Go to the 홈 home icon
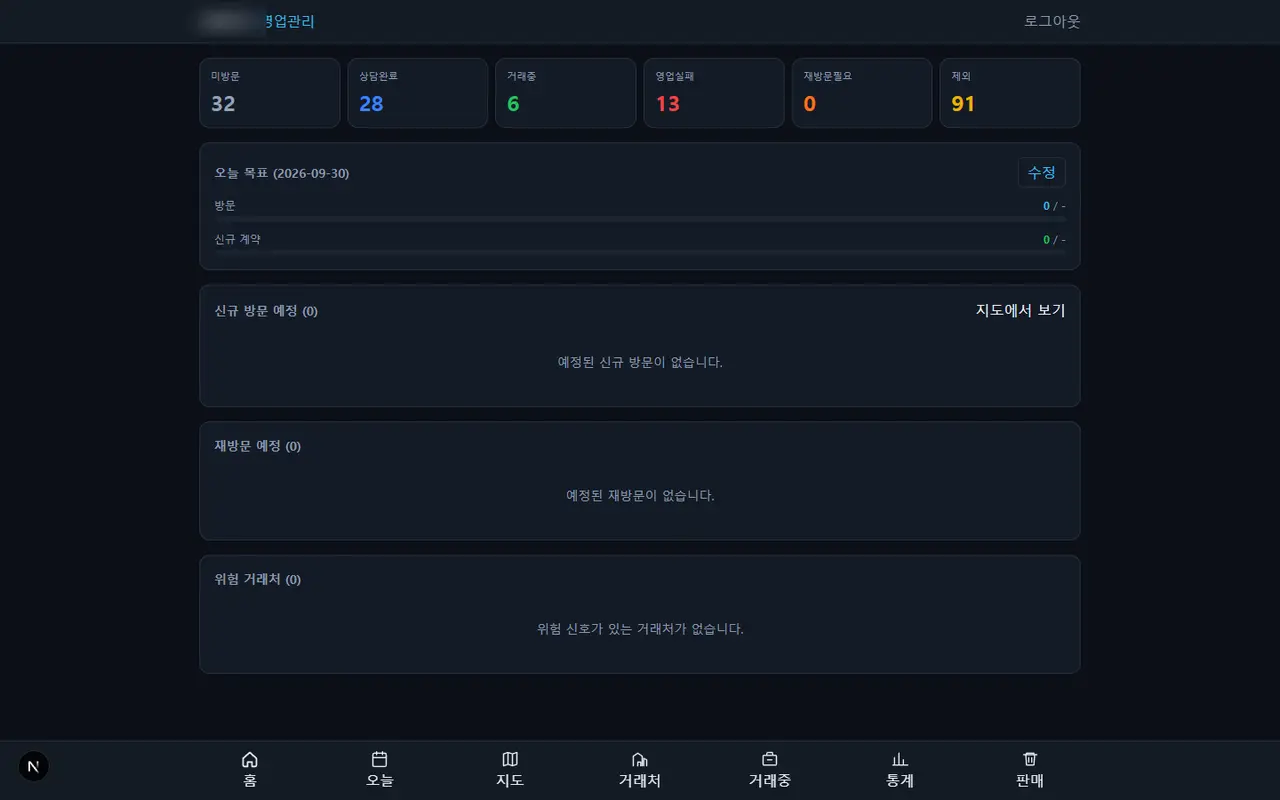The height and width of the screenshot is (800, 1280). (250, 760)
